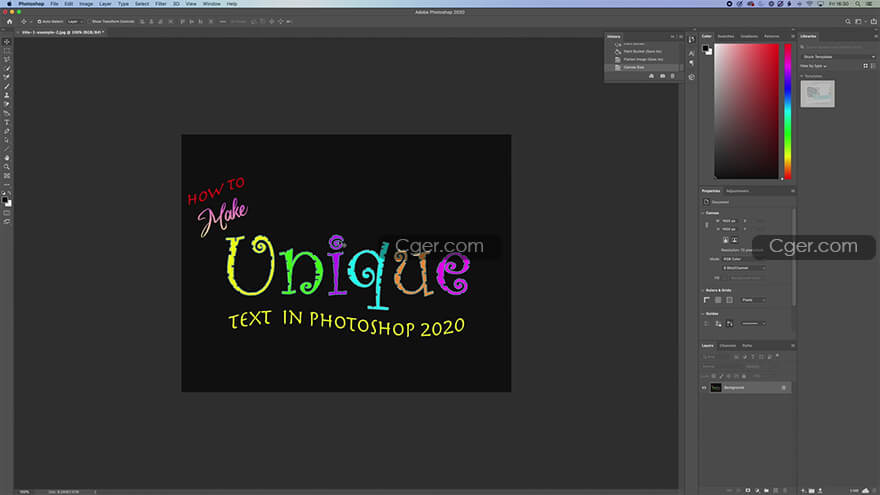The height and width of the screenshot is (495, 880).
Task: Delete current state trash icon in History
Action: pyautogui.click(x=673, y=76)
